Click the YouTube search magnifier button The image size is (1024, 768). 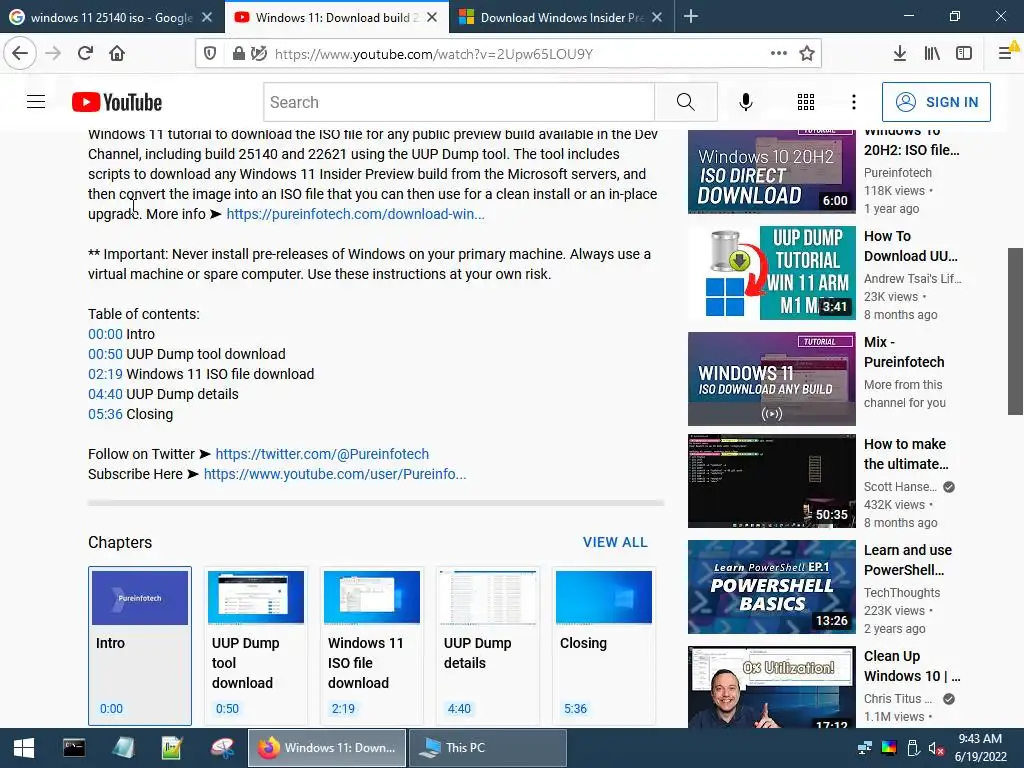pos(685,102)
